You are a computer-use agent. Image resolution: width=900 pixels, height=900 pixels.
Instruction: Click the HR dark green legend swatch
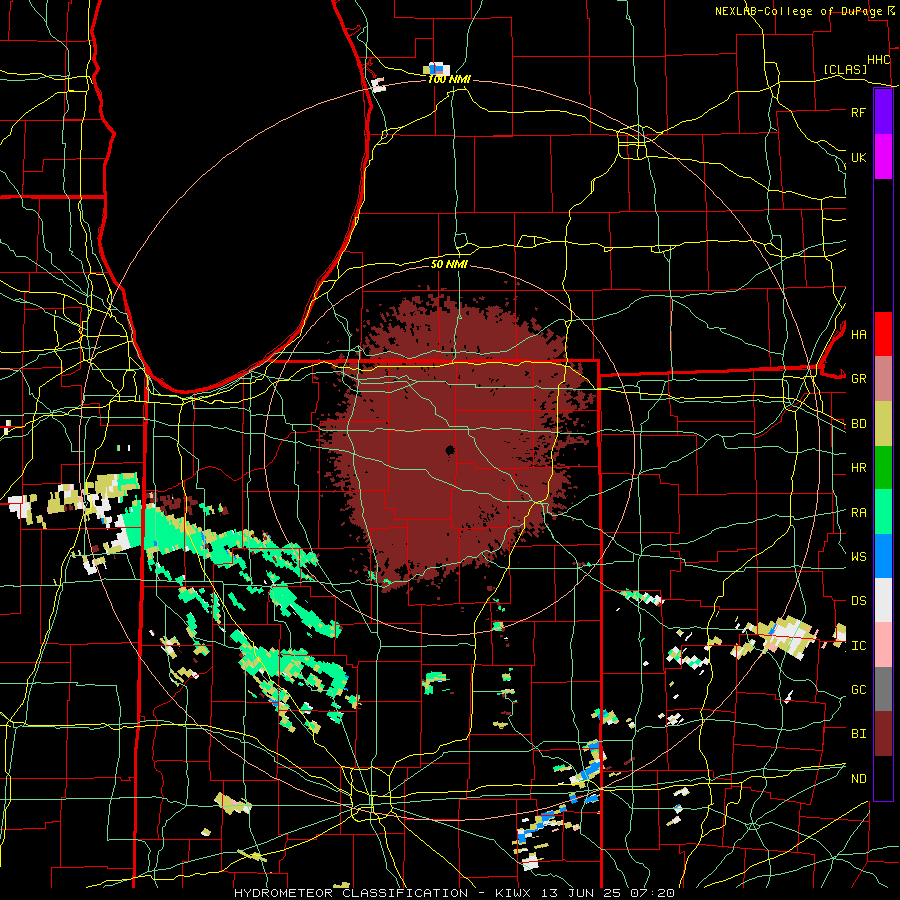click(883, 467)
